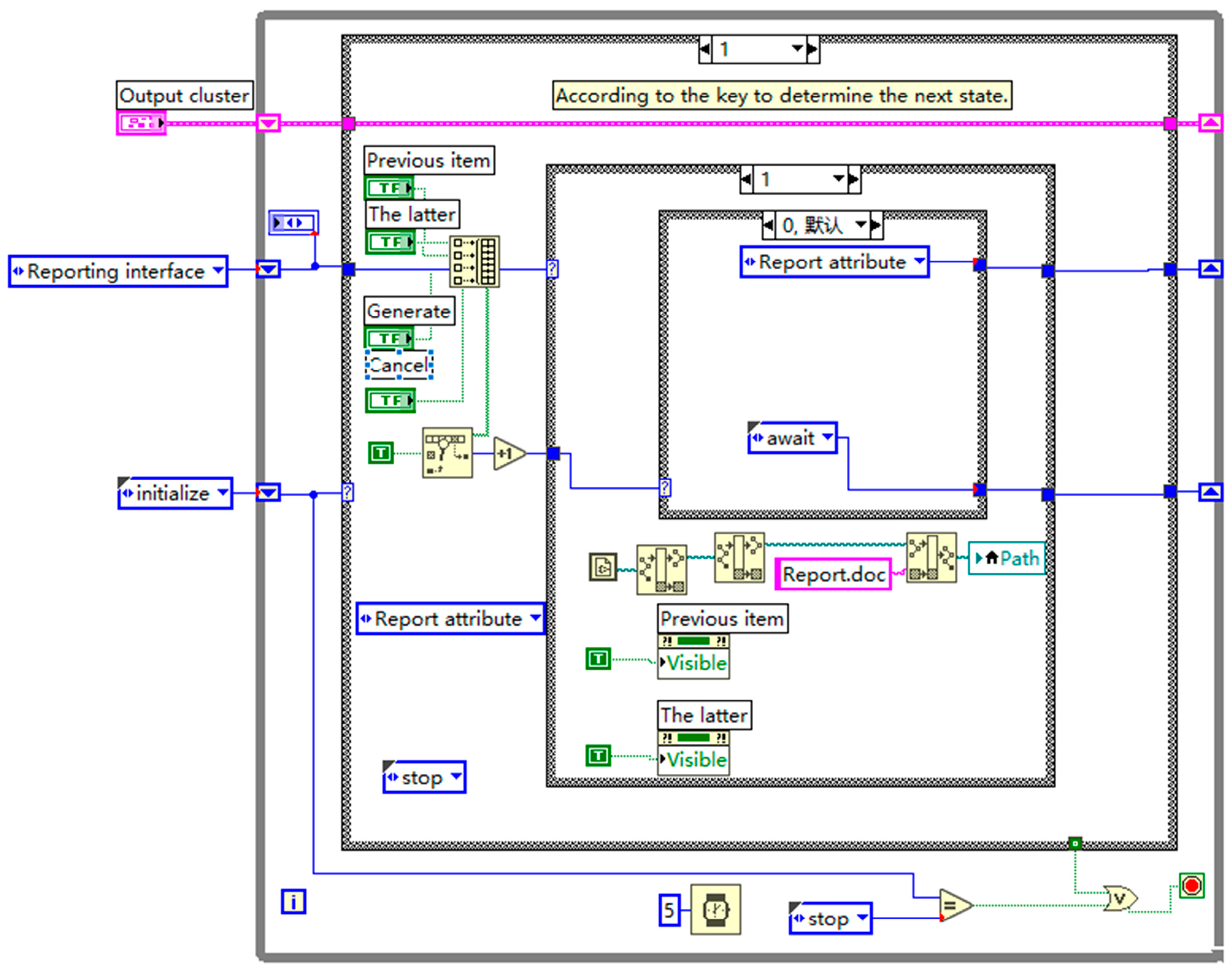Click the Generate boolean TF terminal
The width and height of the screenshot is (1232, 974).
click(390, 338)
